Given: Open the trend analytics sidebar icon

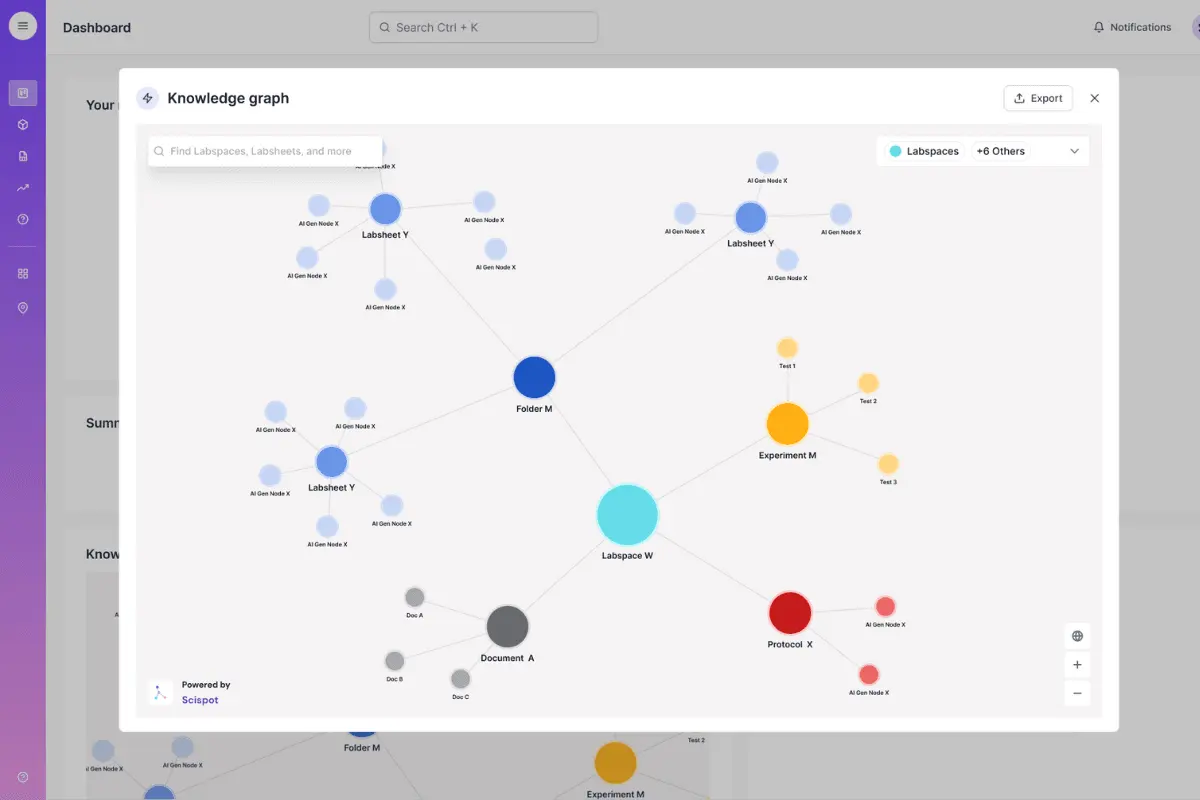Looking at the screenshot, I should (23, 187).
